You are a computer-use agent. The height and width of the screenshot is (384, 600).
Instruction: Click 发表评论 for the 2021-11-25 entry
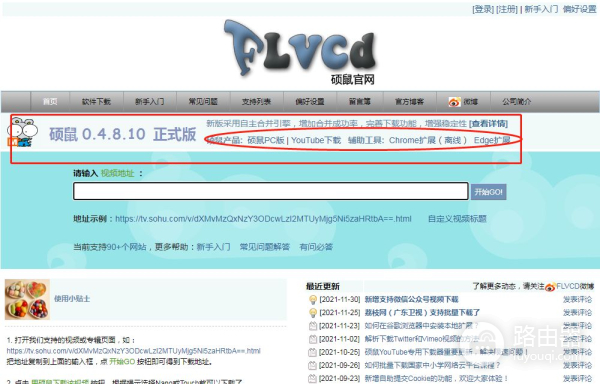(577, 313)
